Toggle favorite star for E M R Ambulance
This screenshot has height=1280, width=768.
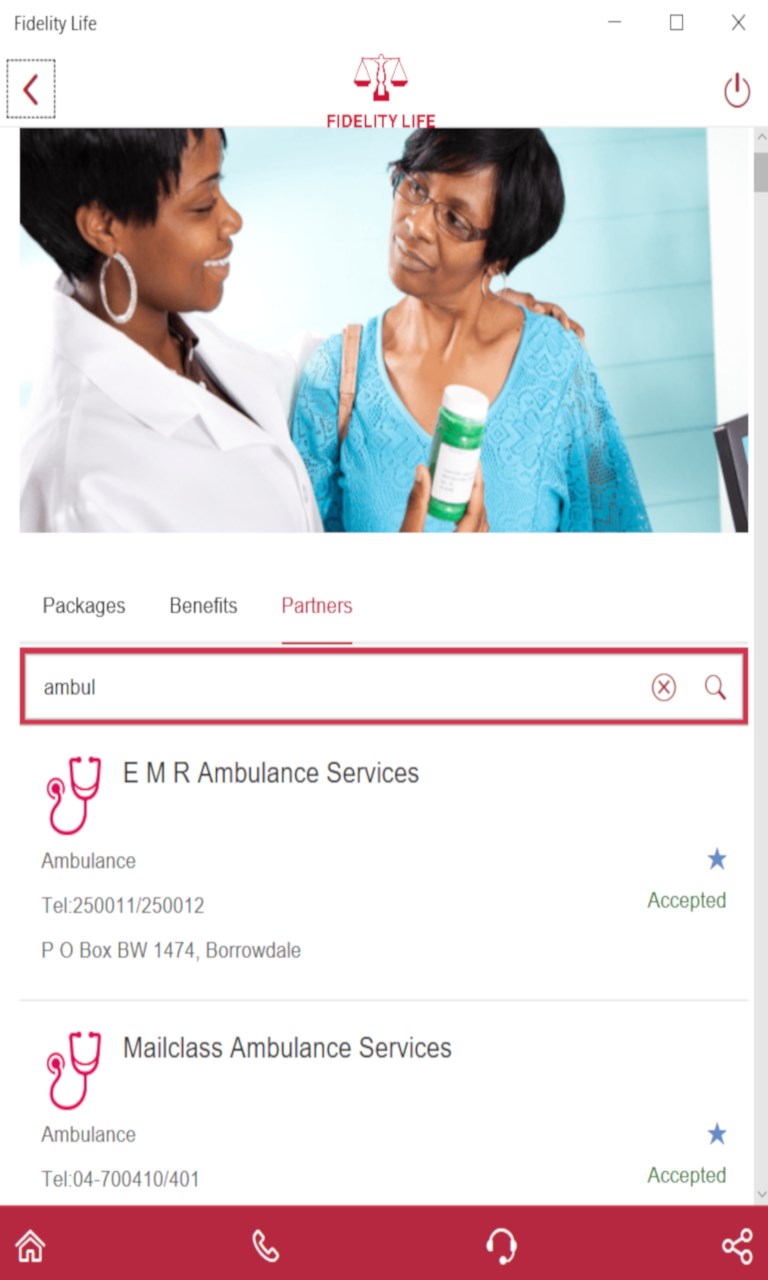click(x=717, y=859)
